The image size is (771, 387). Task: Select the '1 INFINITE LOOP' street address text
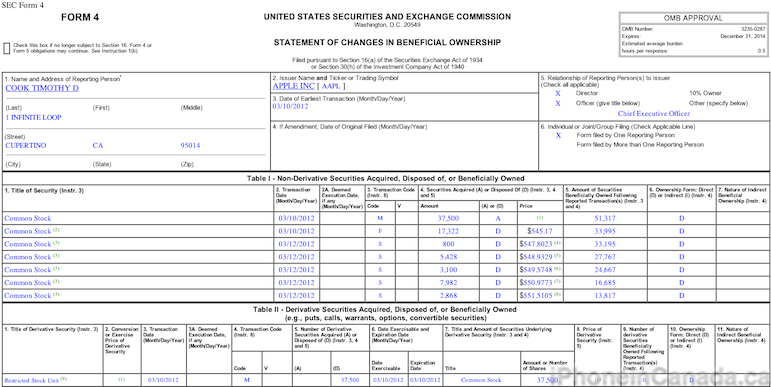33,118
